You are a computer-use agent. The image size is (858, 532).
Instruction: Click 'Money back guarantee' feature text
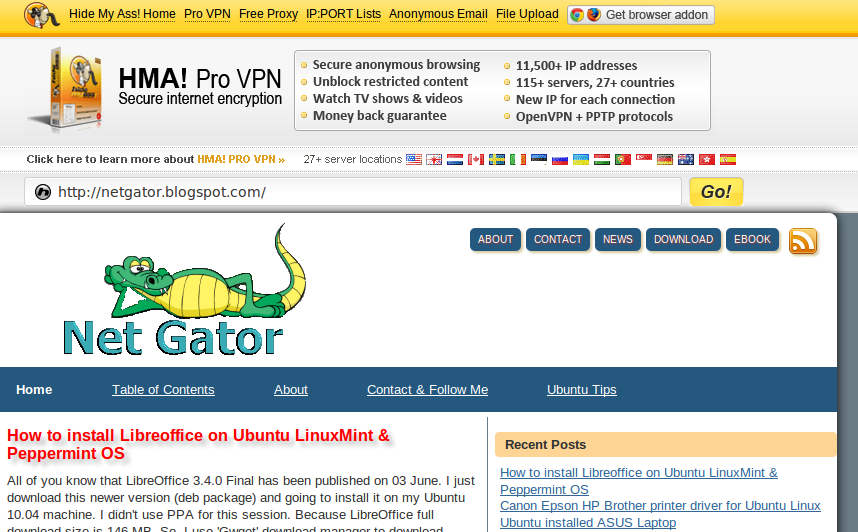pyautogui.click(x=379, y=116)
